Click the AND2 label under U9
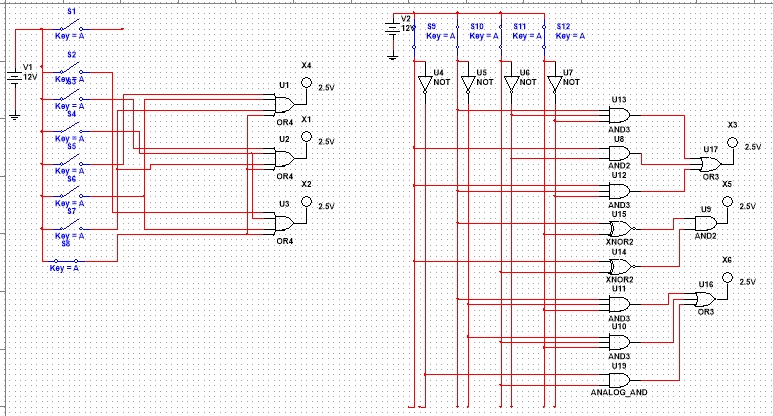 coord(705,236)
